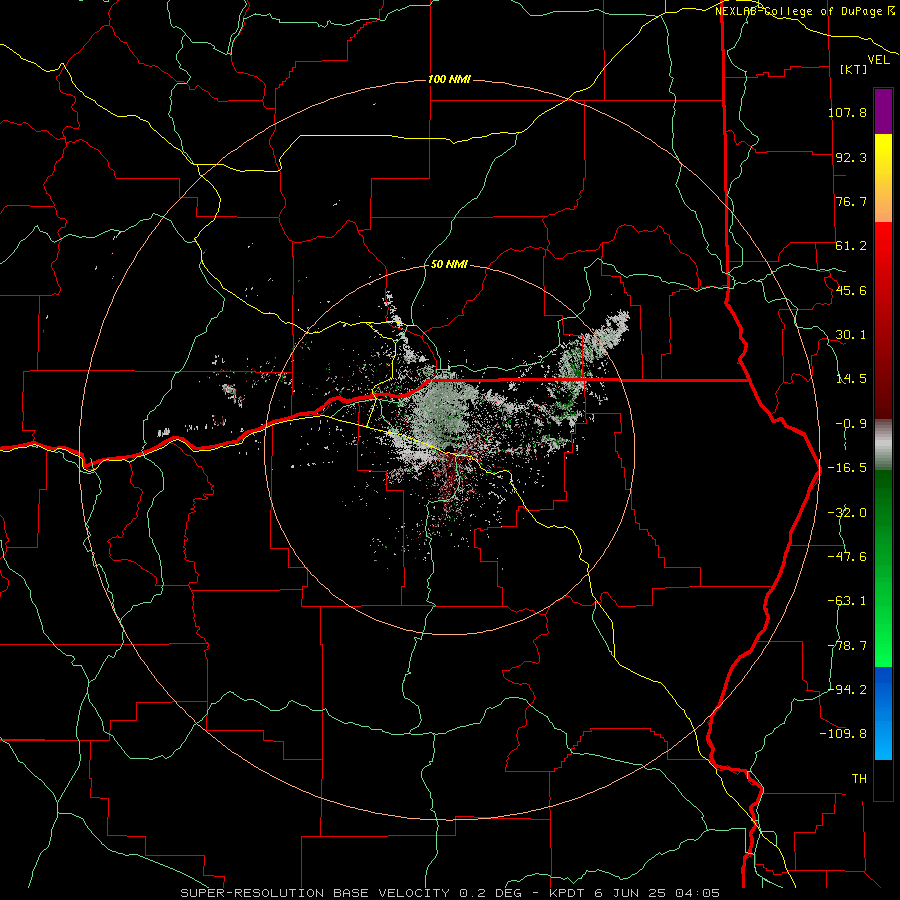Pick the gray near-zero segment of the color bar
The width and height of the screenshot is (900, 900).
883,445
